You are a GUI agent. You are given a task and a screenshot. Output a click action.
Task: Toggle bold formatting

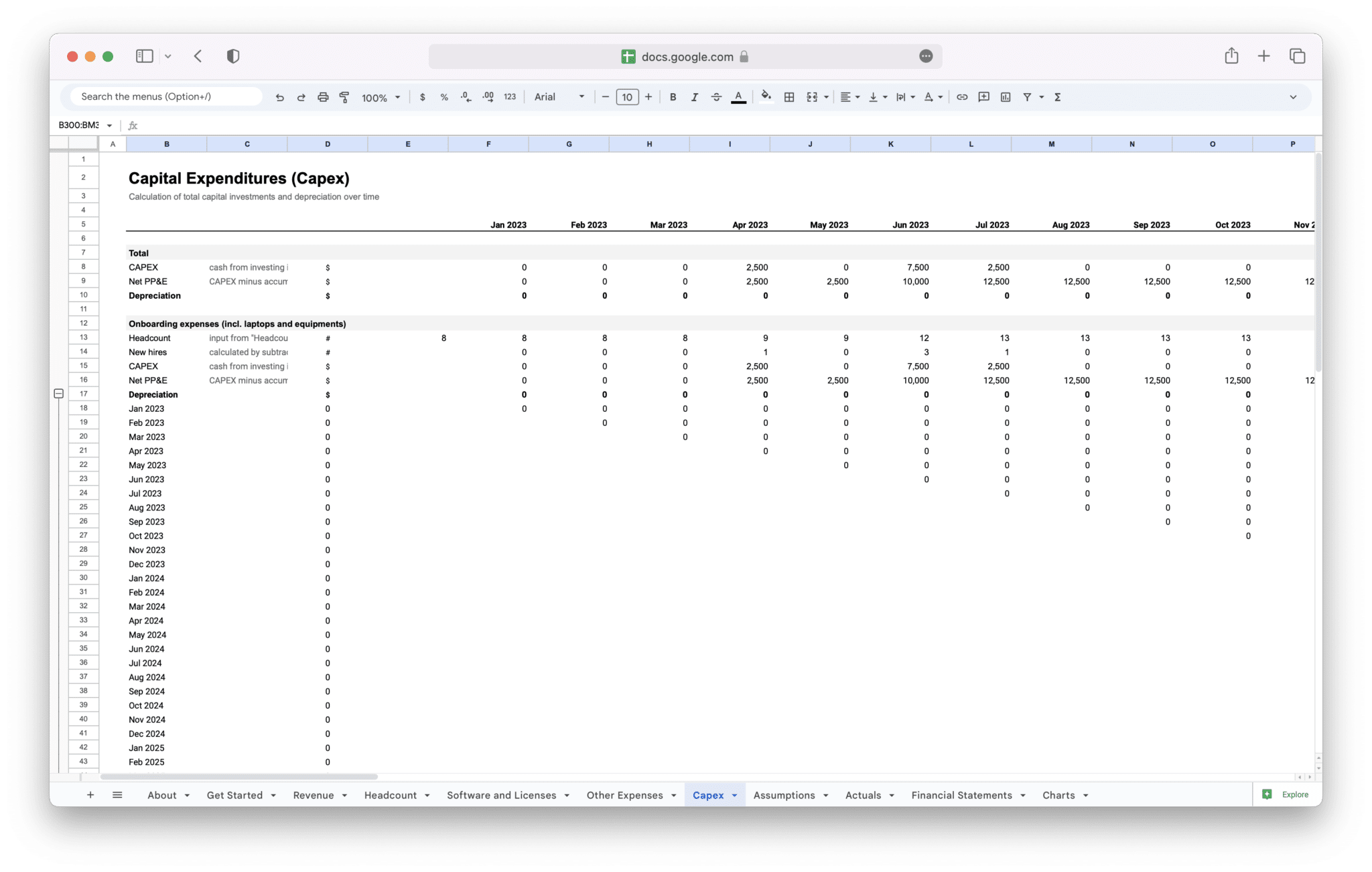pyautogui.click(x=673, y=97)
